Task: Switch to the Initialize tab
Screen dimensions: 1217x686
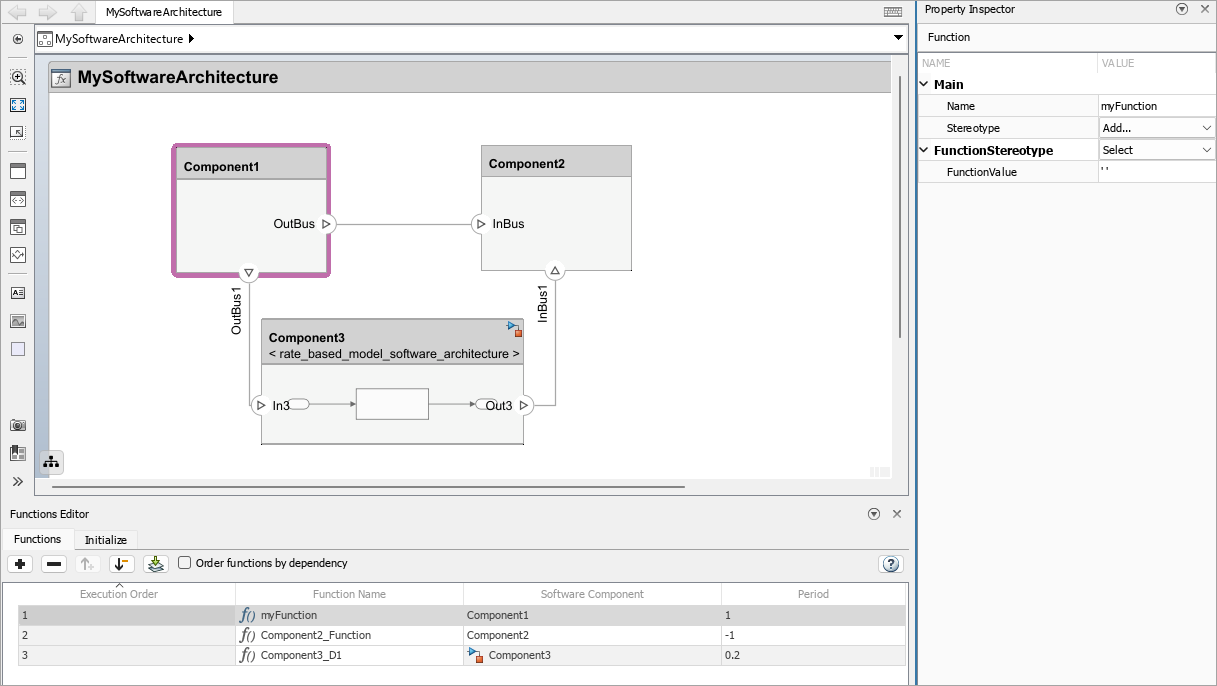Action: (105, 539)
